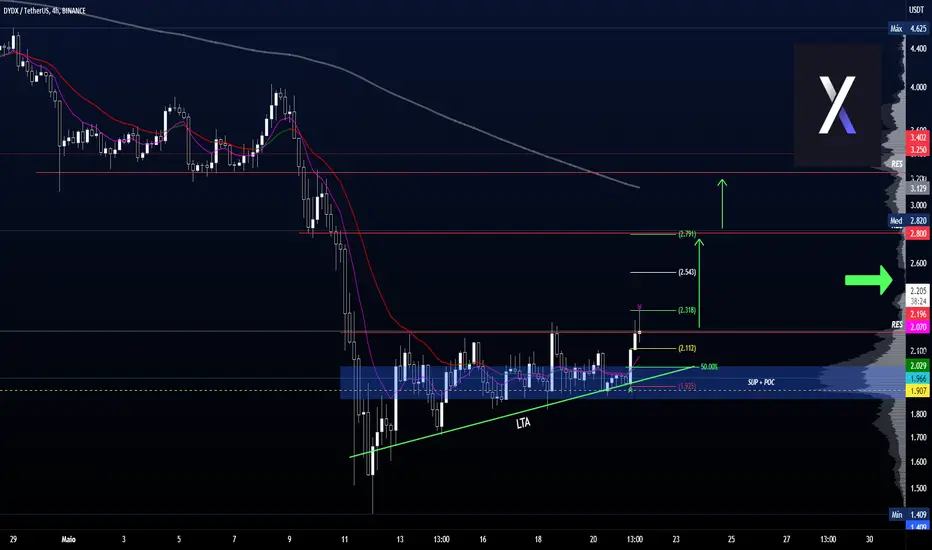This screenshot has width=932, height=550.
Task: Click the 23 date on time axis
Action: (x=676, y=539)
